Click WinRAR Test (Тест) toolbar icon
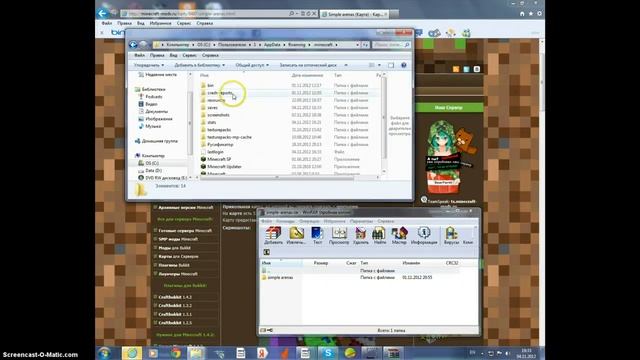640x360 pixels. pos(317,236)
